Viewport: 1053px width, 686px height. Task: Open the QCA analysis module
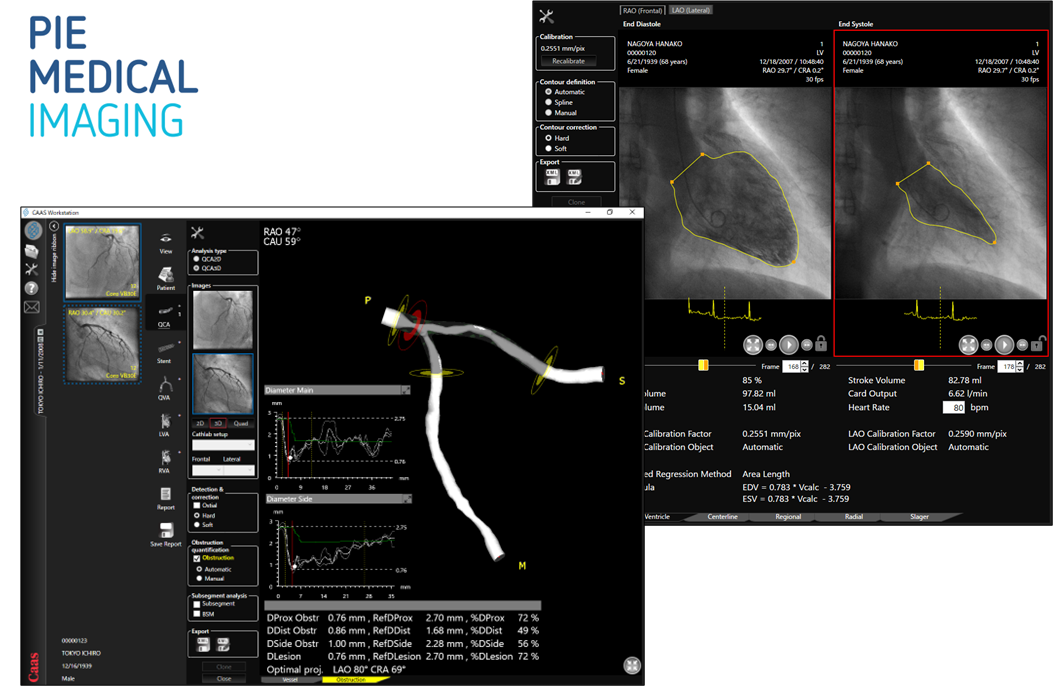pos(165,314)
